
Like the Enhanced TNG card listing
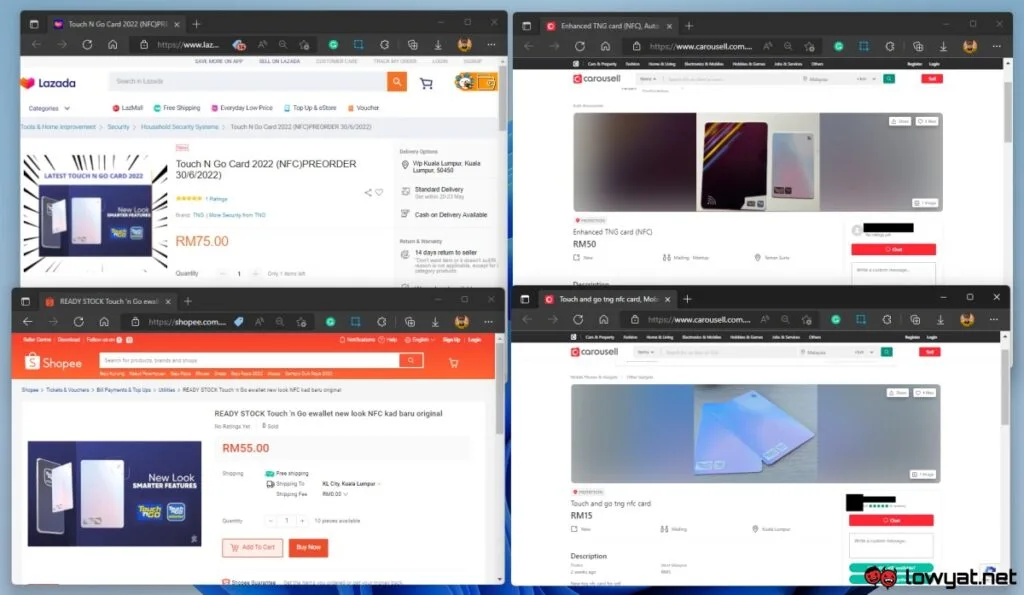point(927,121)
